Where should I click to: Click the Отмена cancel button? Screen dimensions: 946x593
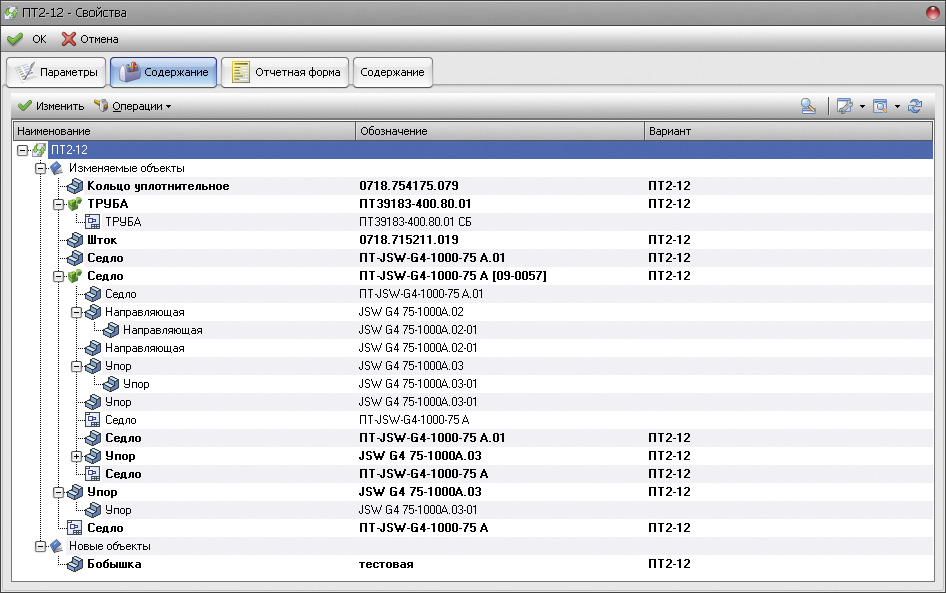click(90, 39)
